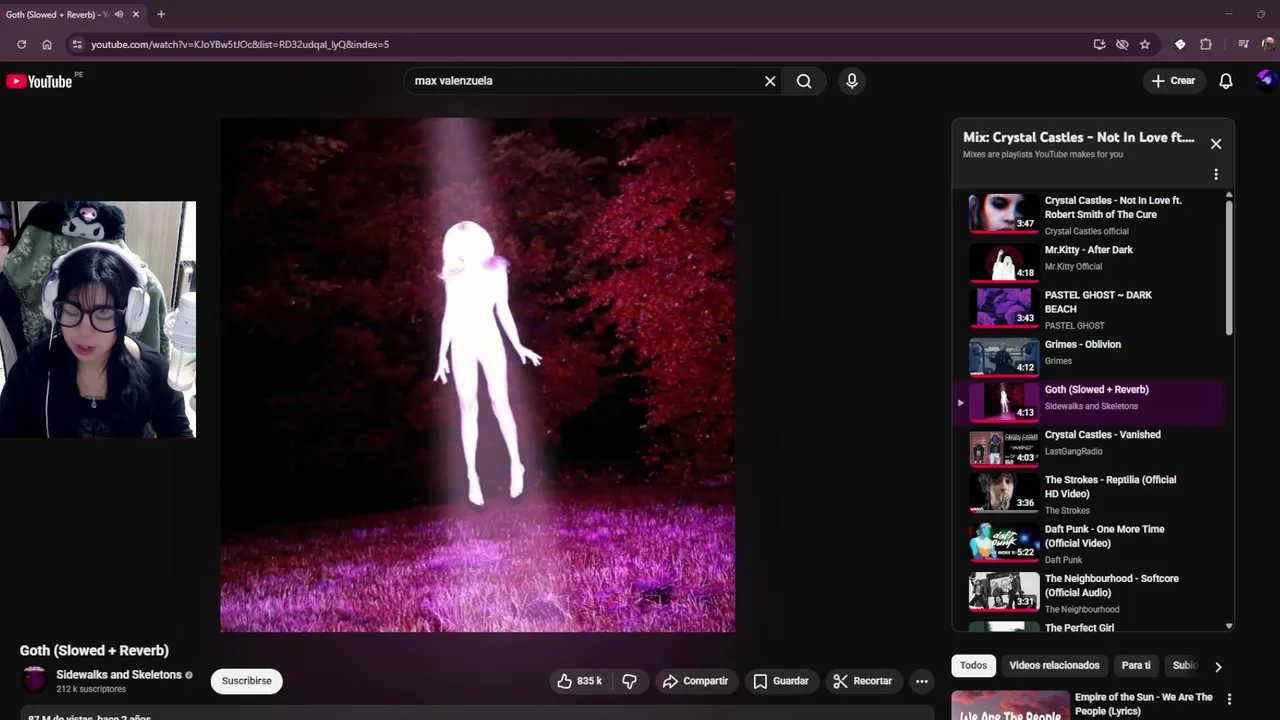Open the media control playlist icon
Image resolution: width=1280 pixels, height=720 pixels.
pos(1243,44)
